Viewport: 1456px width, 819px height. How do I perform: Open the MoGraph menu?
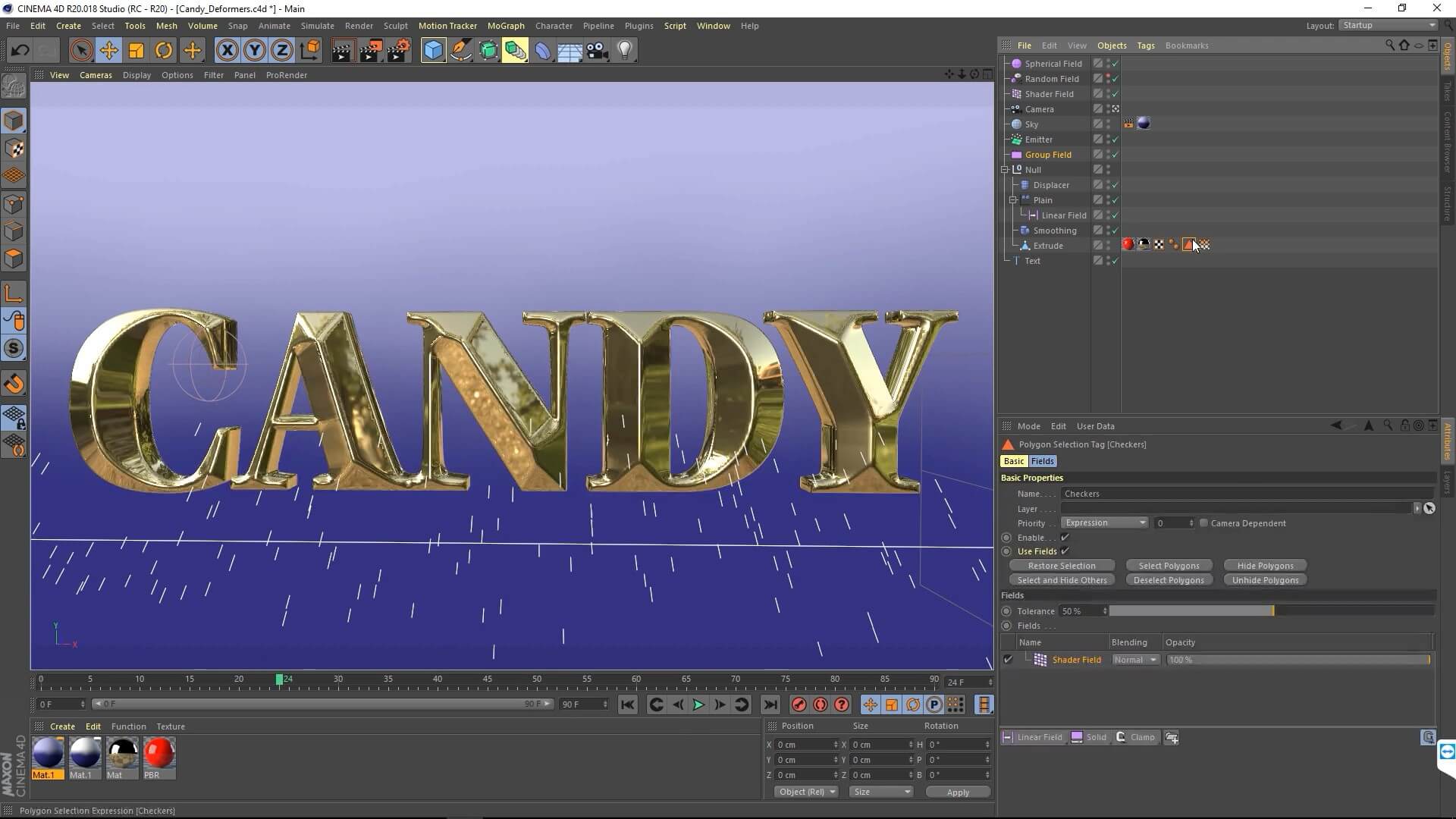point(505,26)
